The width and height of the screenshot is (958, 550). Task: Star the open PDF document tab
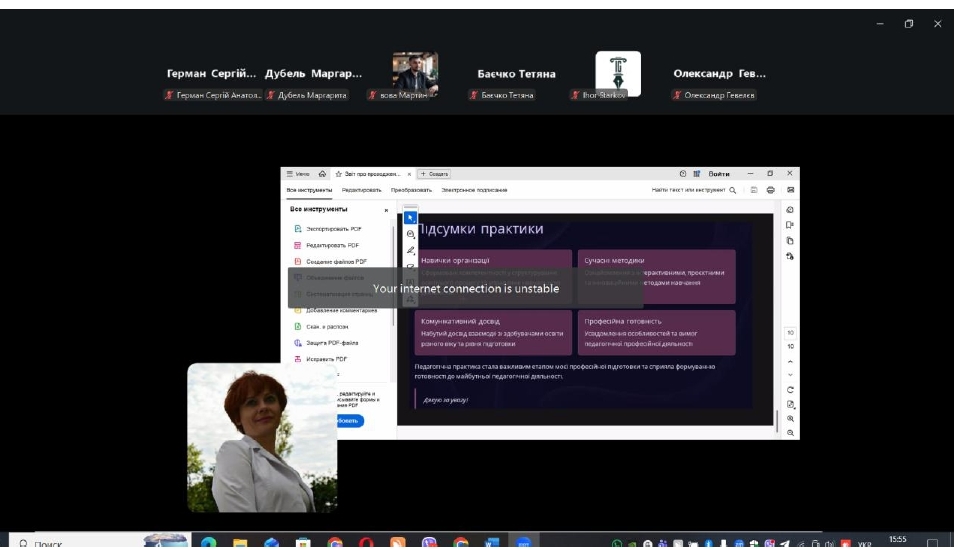[338, 174]
